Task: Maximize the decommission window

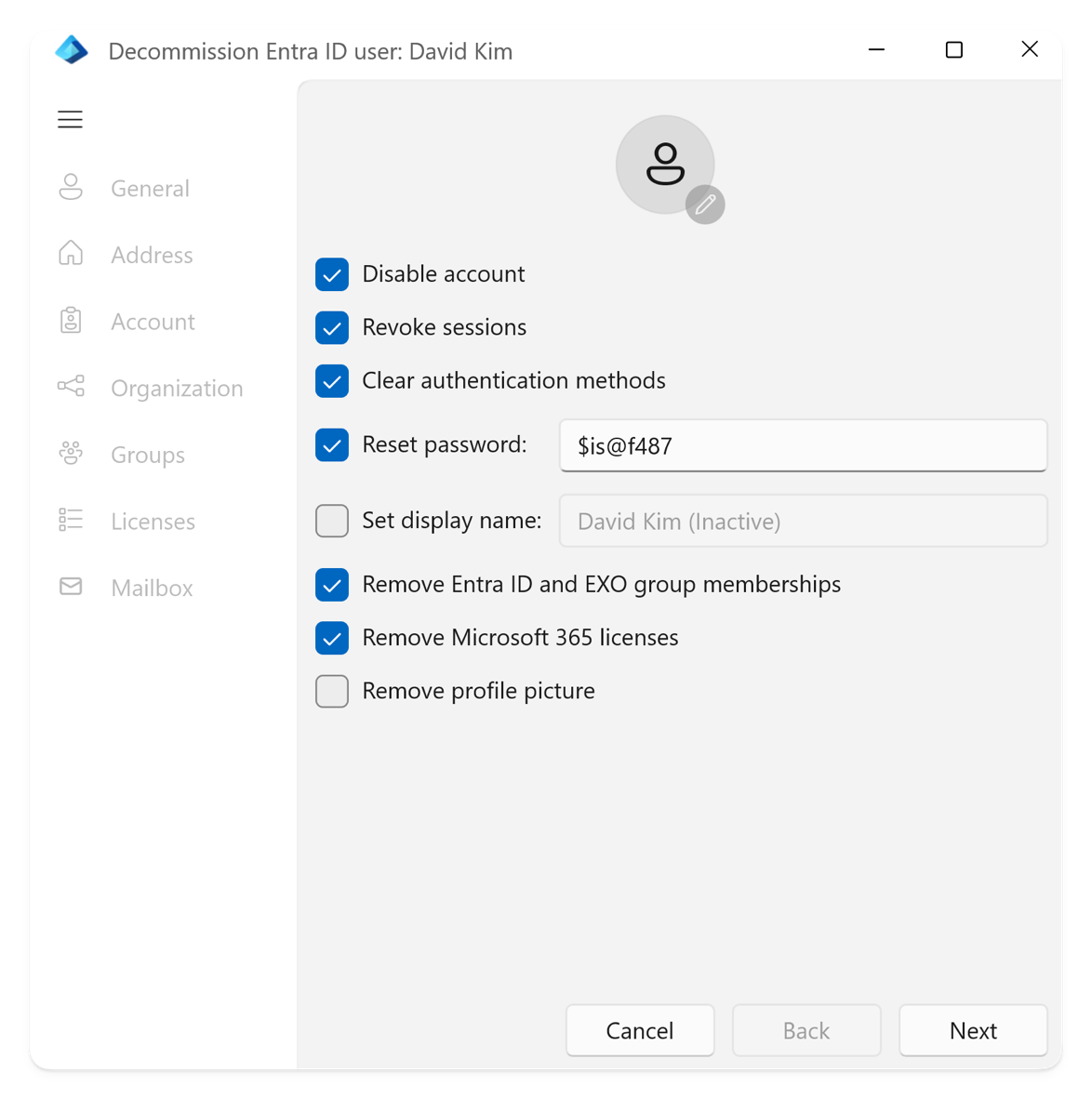Action: pyautogui.click(x=953, y=50)
